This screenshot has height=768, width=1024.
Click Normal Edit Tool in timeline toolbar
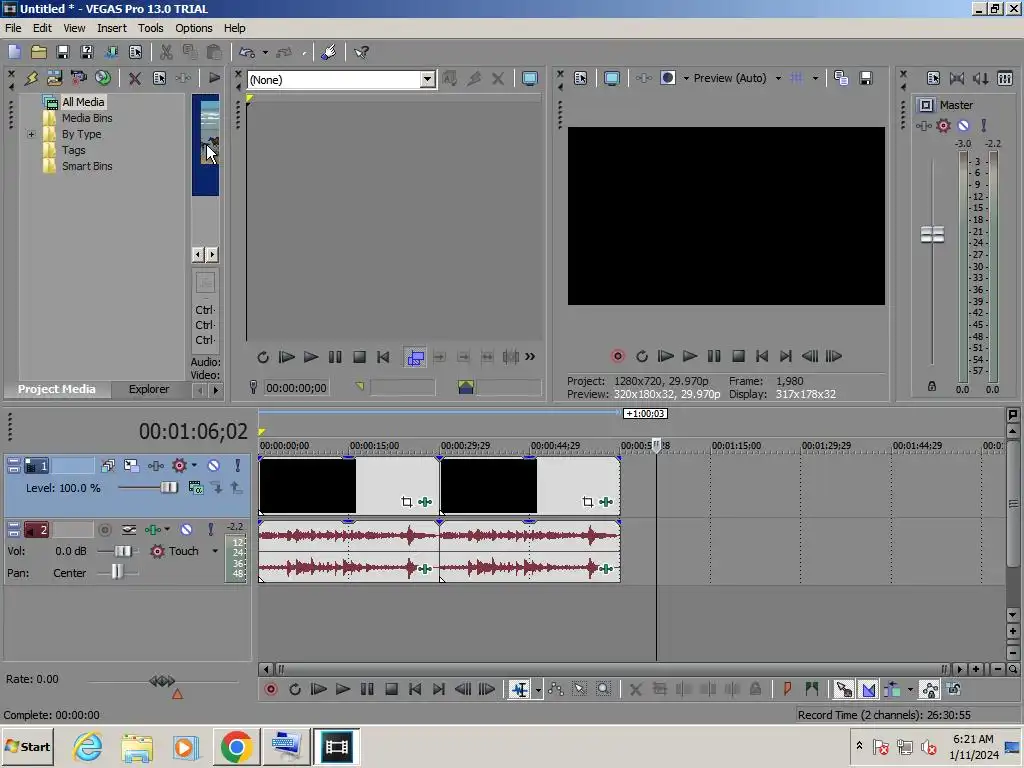point(520,689)
